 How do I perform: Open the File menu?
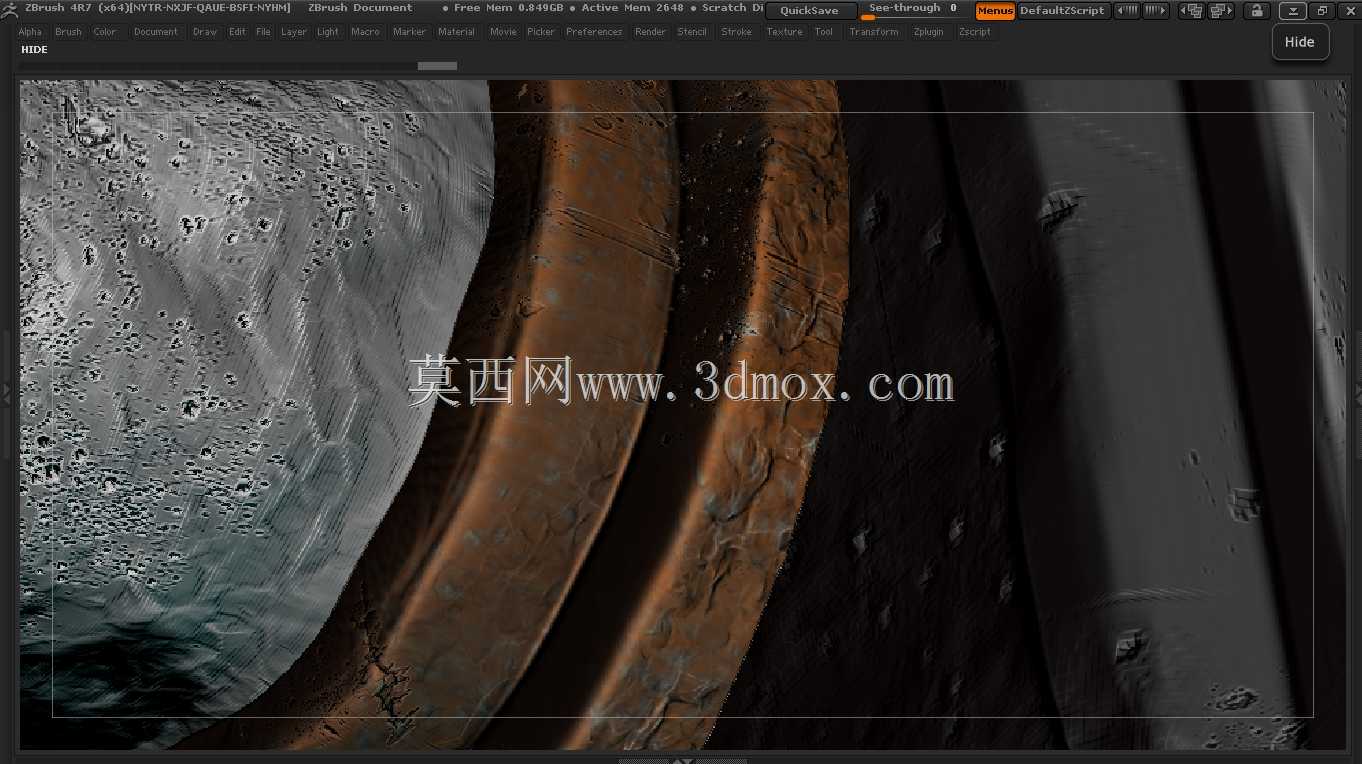(x=263, y=32)
